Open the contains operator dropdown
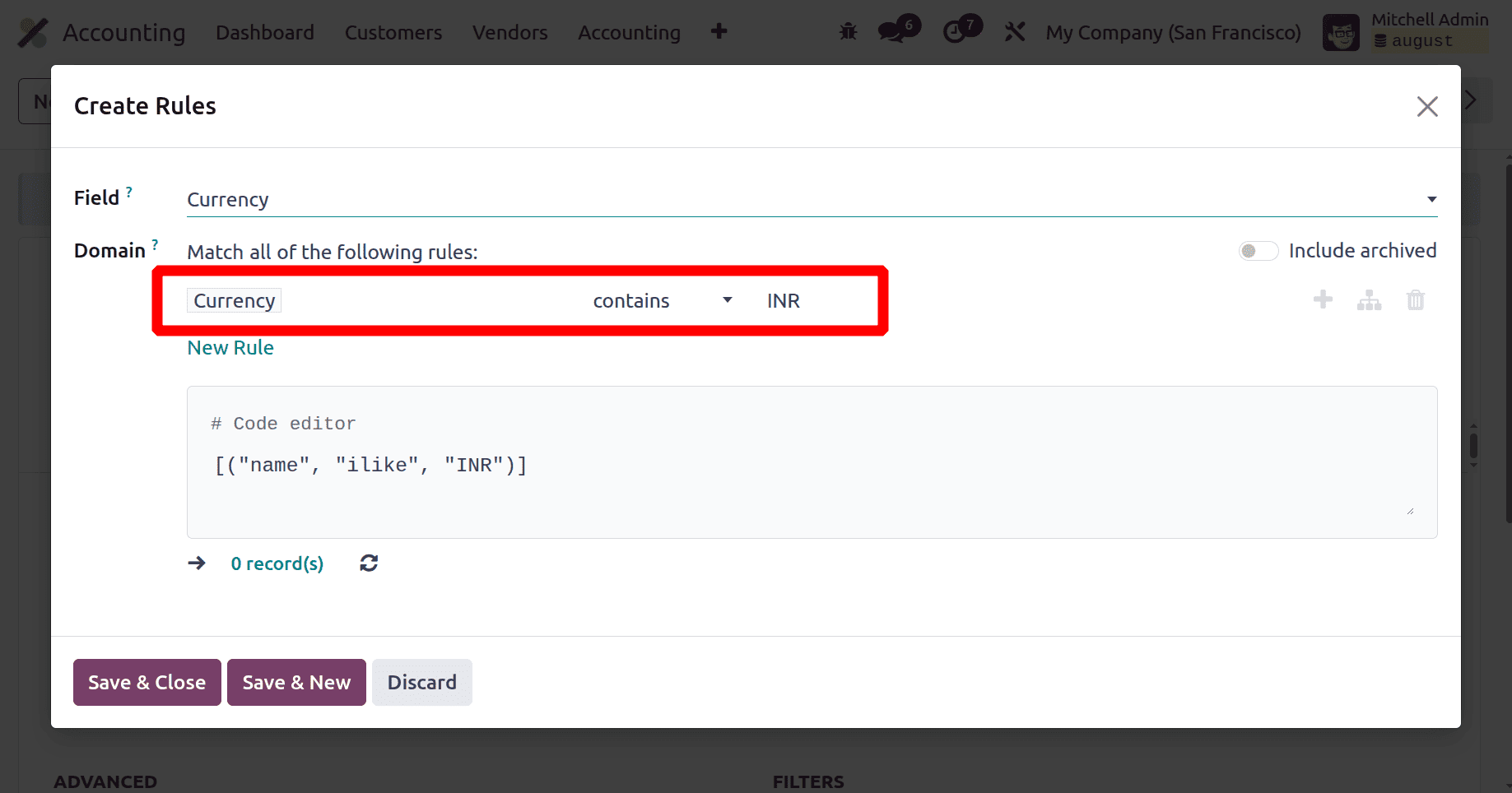This screenshot has height=793, width=1512. [663, 300]
